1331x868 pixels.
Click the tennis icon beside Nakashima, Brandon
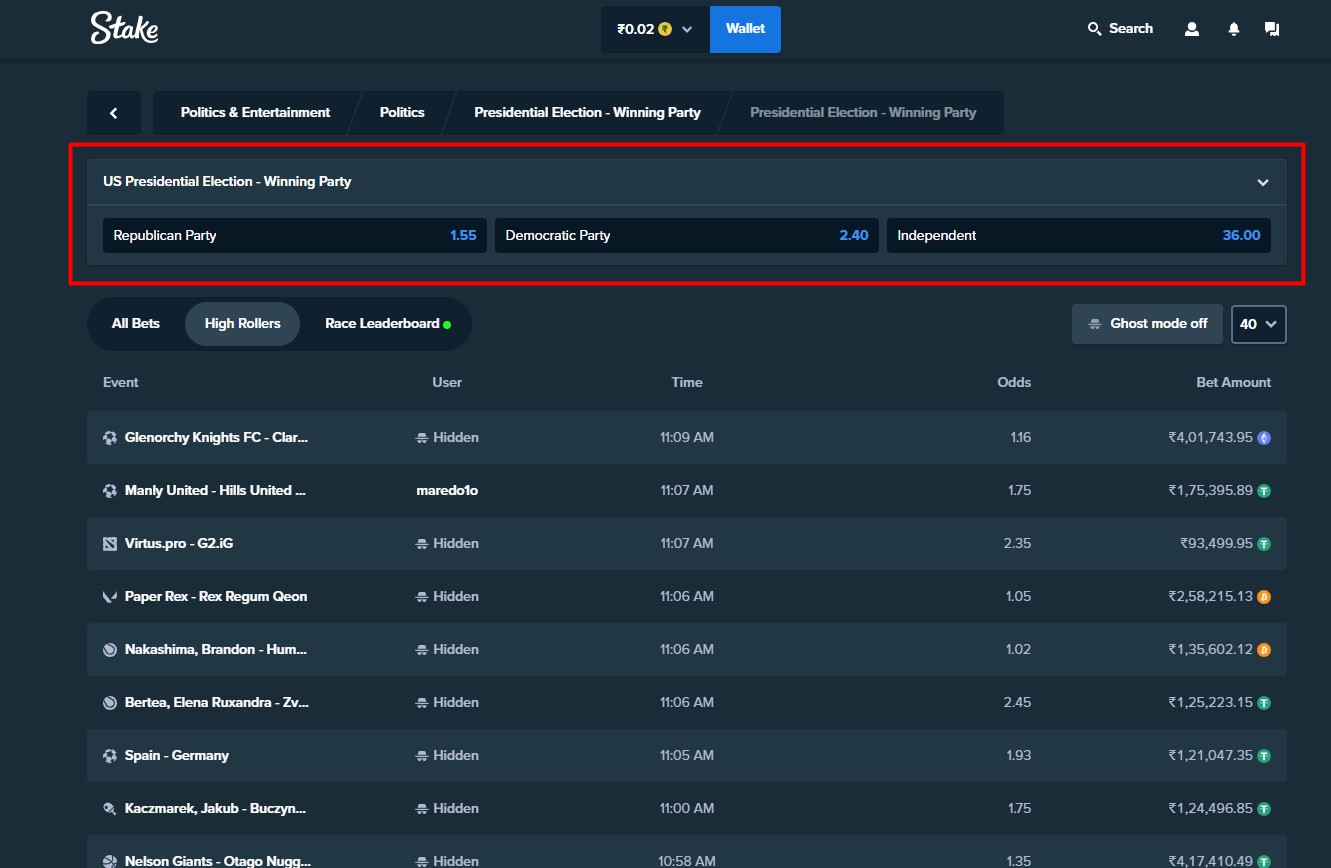[110, 649]
